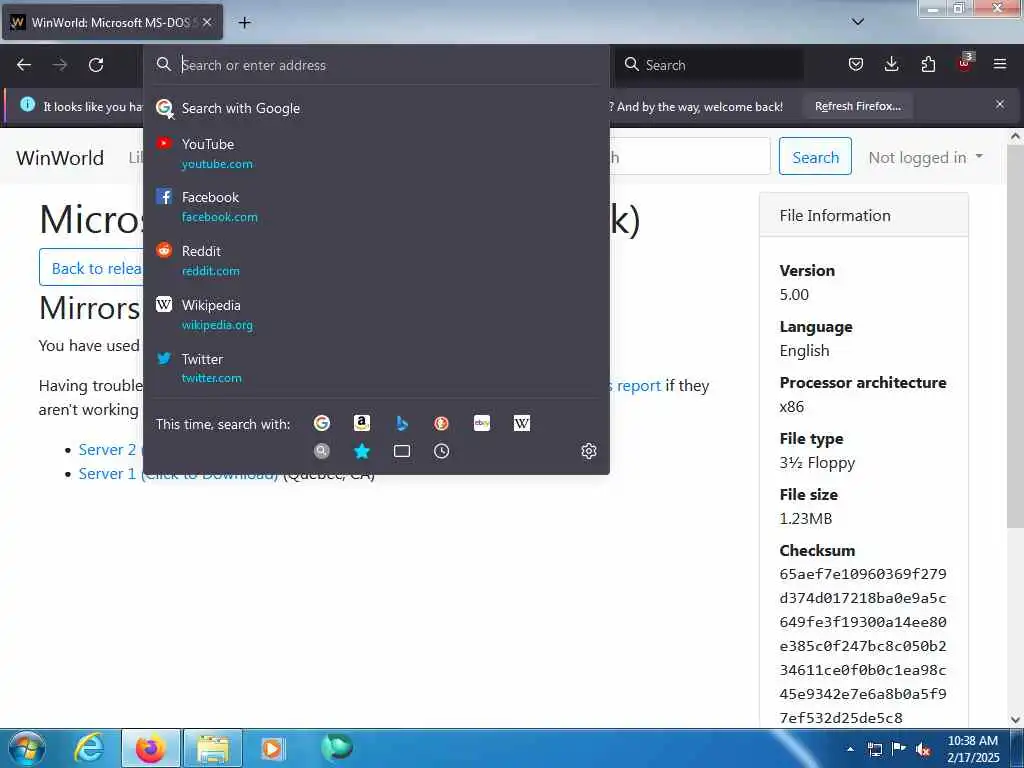The height and width of the screenshot is (768, 1024).
Task: Open the Downloads panel
Action: click(x=891, y=64)
